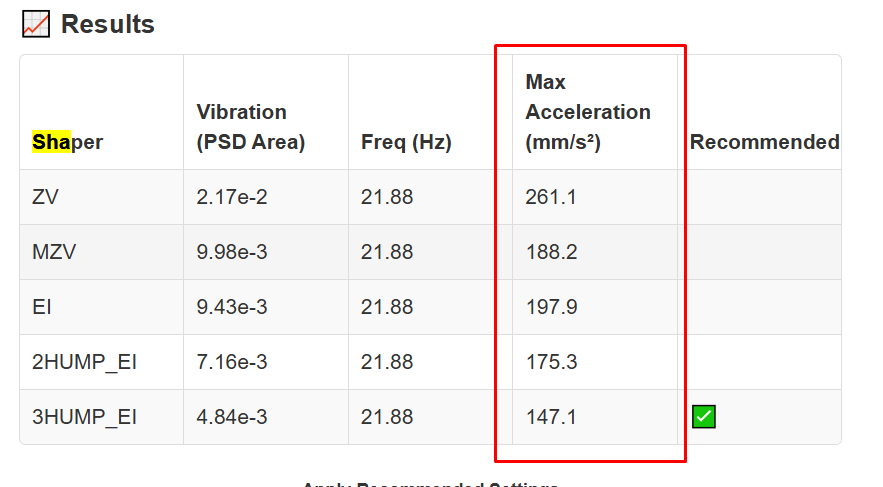
Task: Select the 2HUMP_EI shaper cell
Action: click(x=84, y=362)
